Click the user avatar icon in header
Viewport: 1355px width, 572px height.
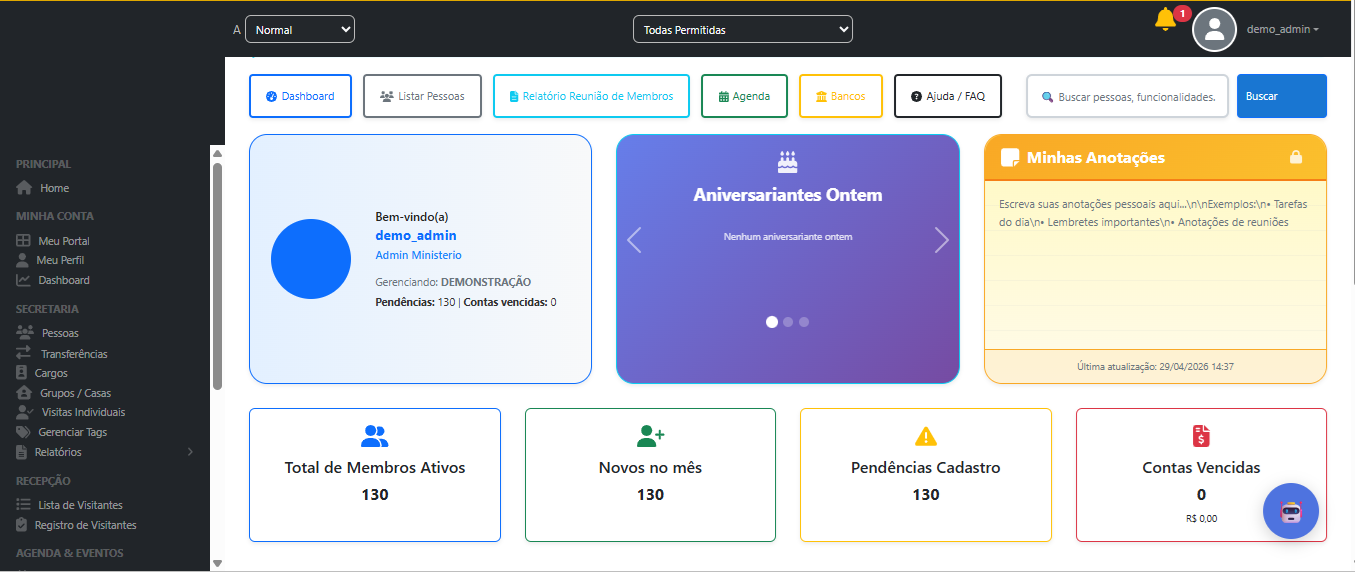click(x=1215, y=29)
